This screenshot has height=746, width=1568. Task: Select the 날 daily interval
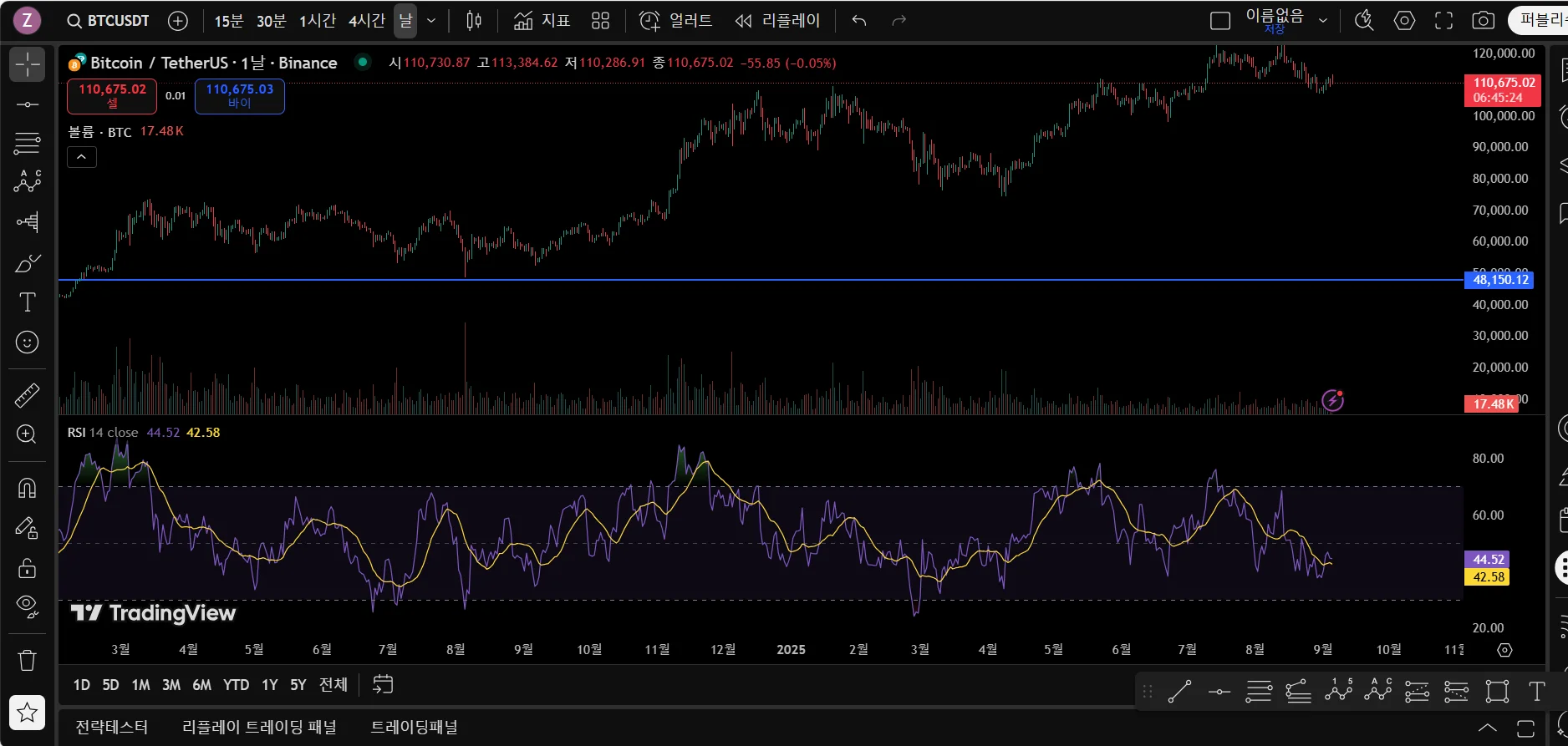pos(405,21)
